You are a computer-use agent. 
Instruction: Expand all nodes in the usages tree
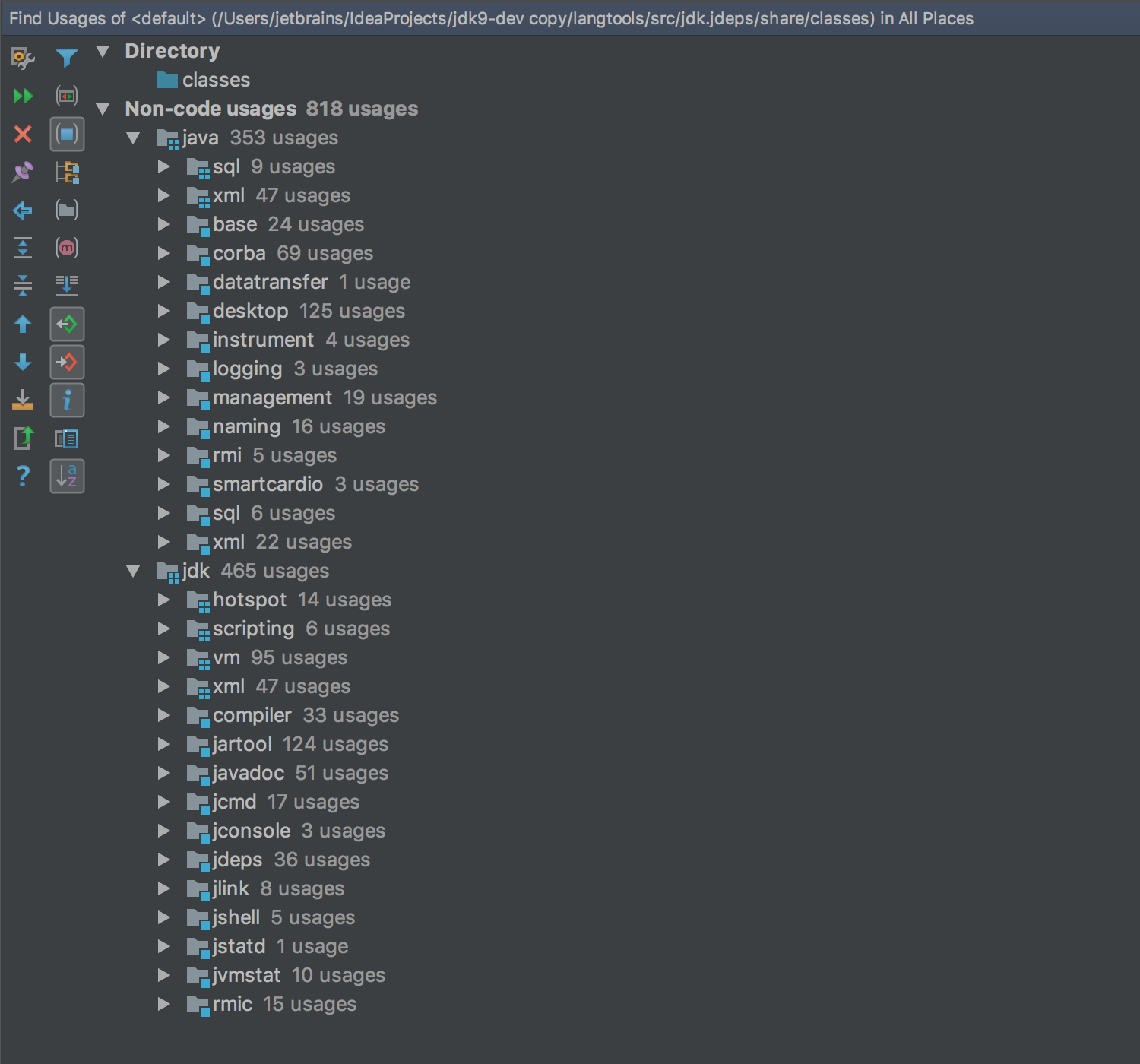(x=23, y=248)
